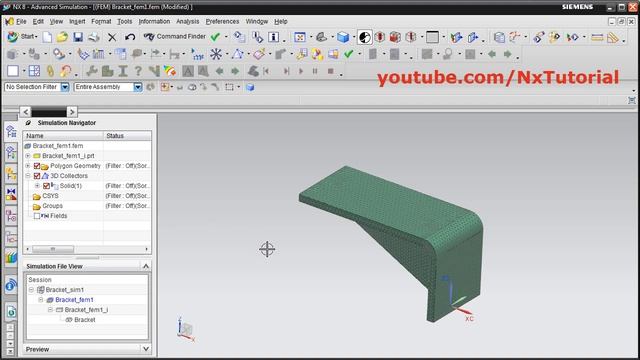Viewport: 640px width, 360px height.
Task: Toggle the 3D Collectors checkbox
Action: point(37,176)
